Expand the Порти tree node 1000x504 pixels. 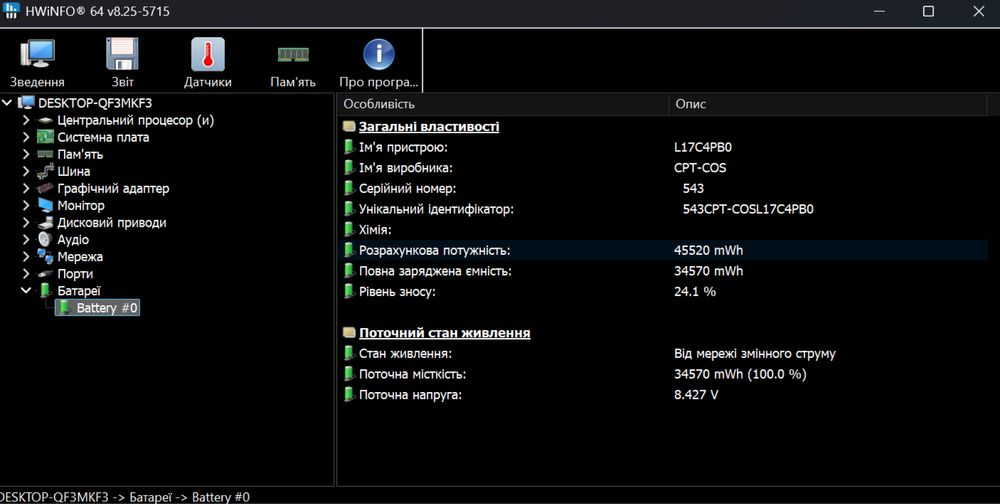coord(26,274)
